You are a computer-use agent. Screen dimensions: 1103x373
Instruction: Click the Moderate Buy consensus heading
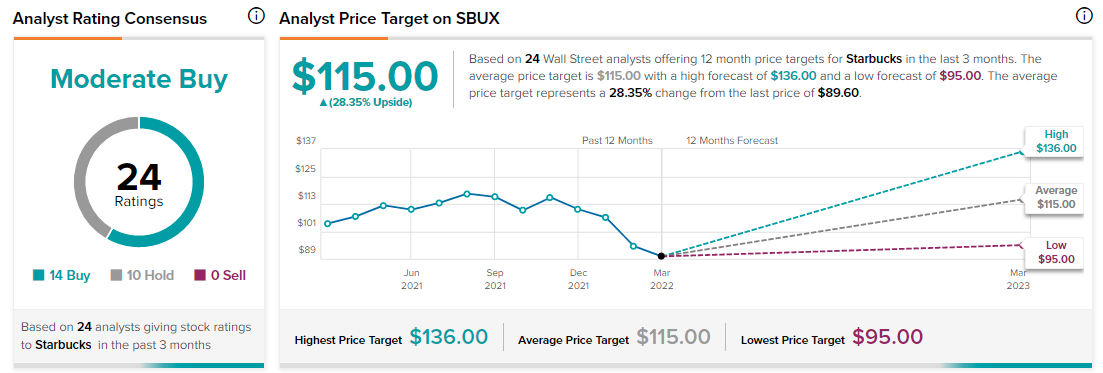139,80
